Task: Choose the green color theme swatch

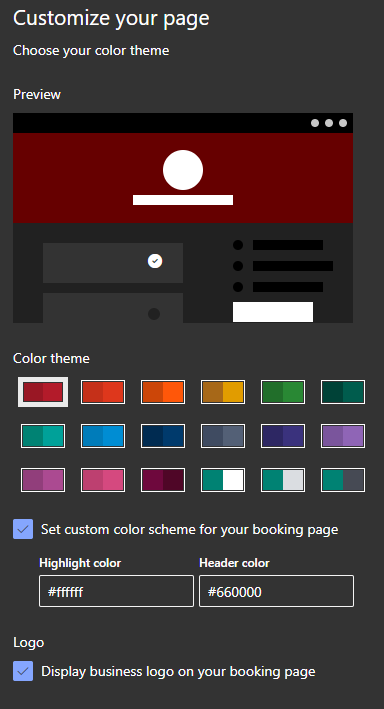Action: [x=283, y=392]
